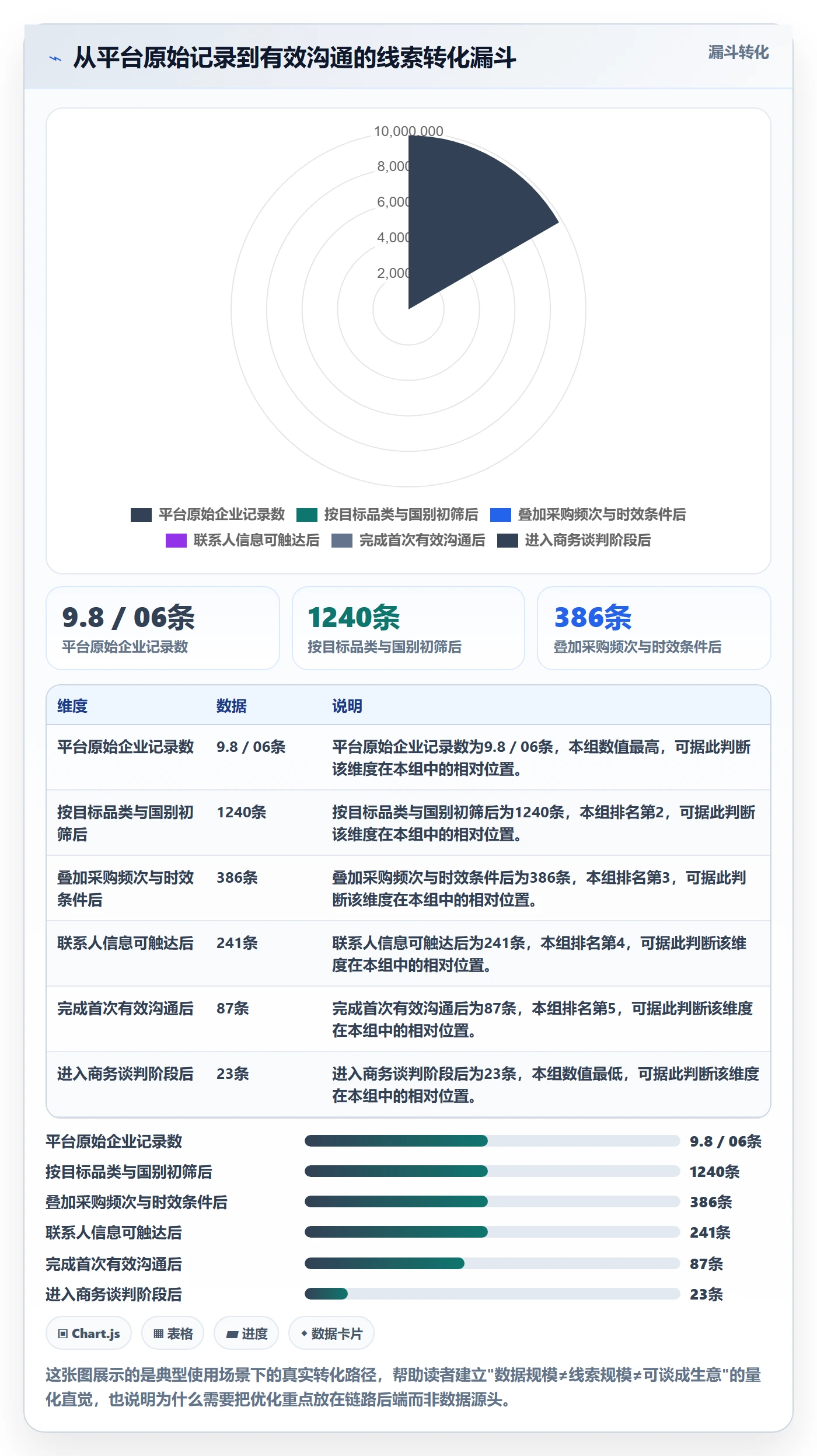The image size is (817, 1456).
Task: Click the 维度 column header
Action: click(x=72, y=706)
